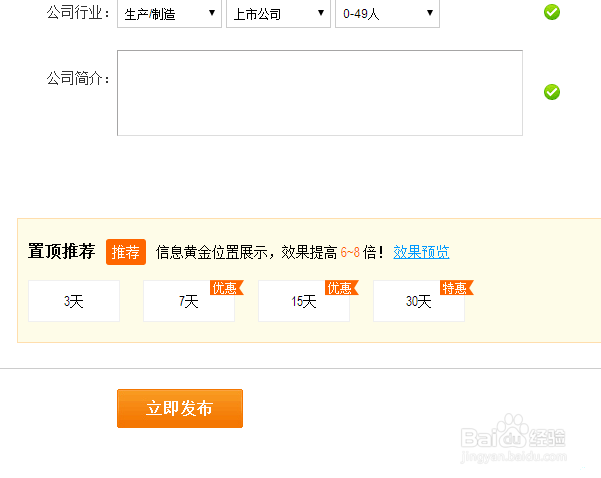Click green checkmark beside 公司简介 box

click(x=552, y=92)
